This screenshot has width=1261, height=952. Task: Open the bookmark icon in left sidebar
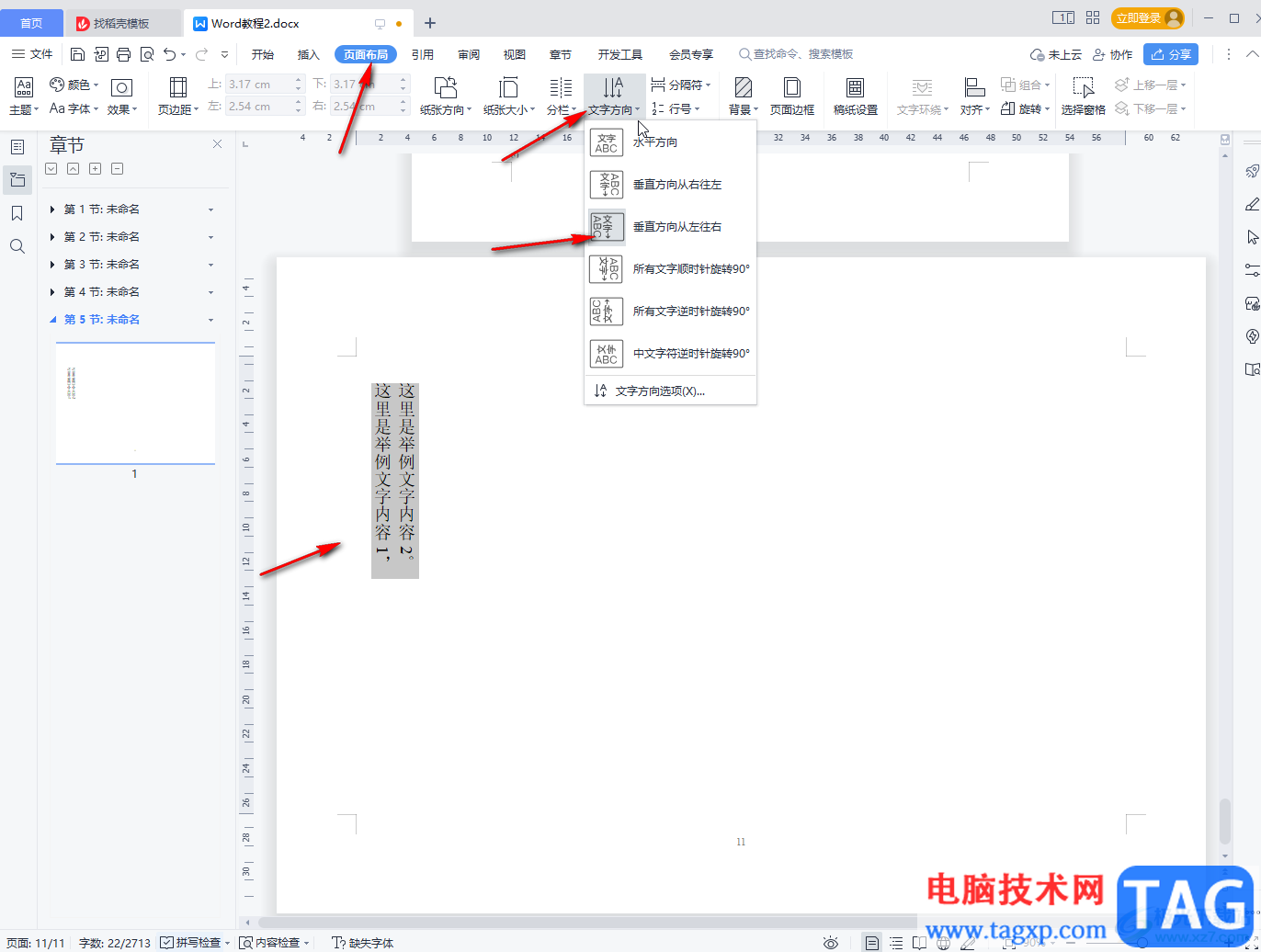tap(17, 213)
